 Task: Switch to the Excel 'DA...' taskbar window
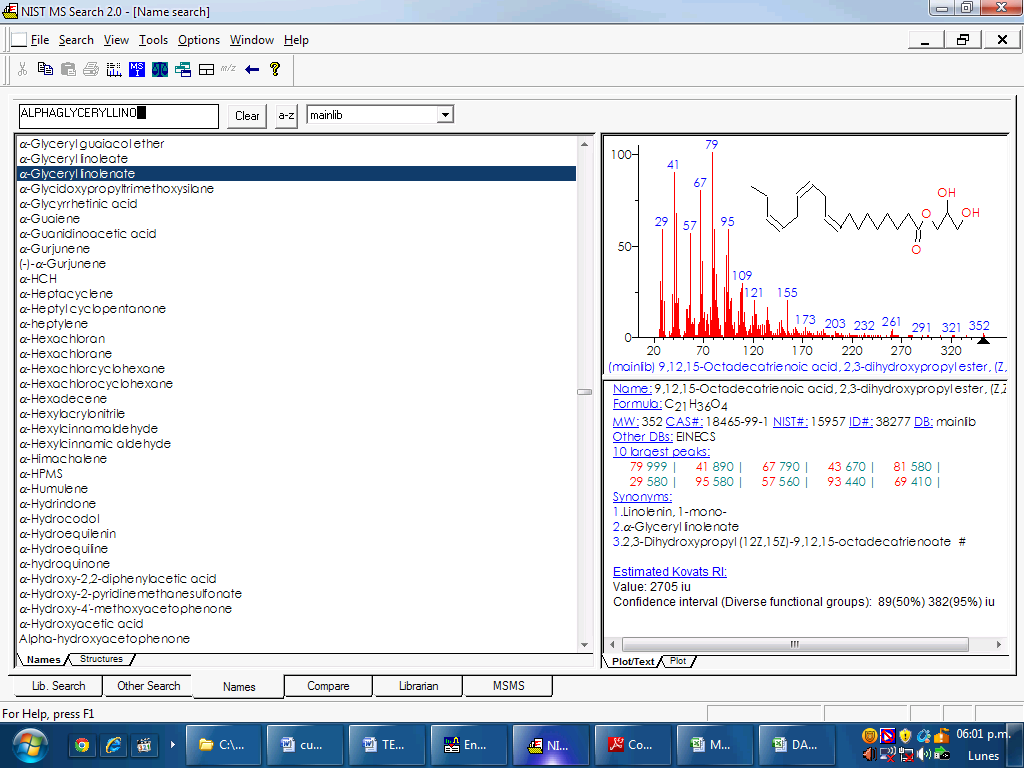click(x=796, y=744)
